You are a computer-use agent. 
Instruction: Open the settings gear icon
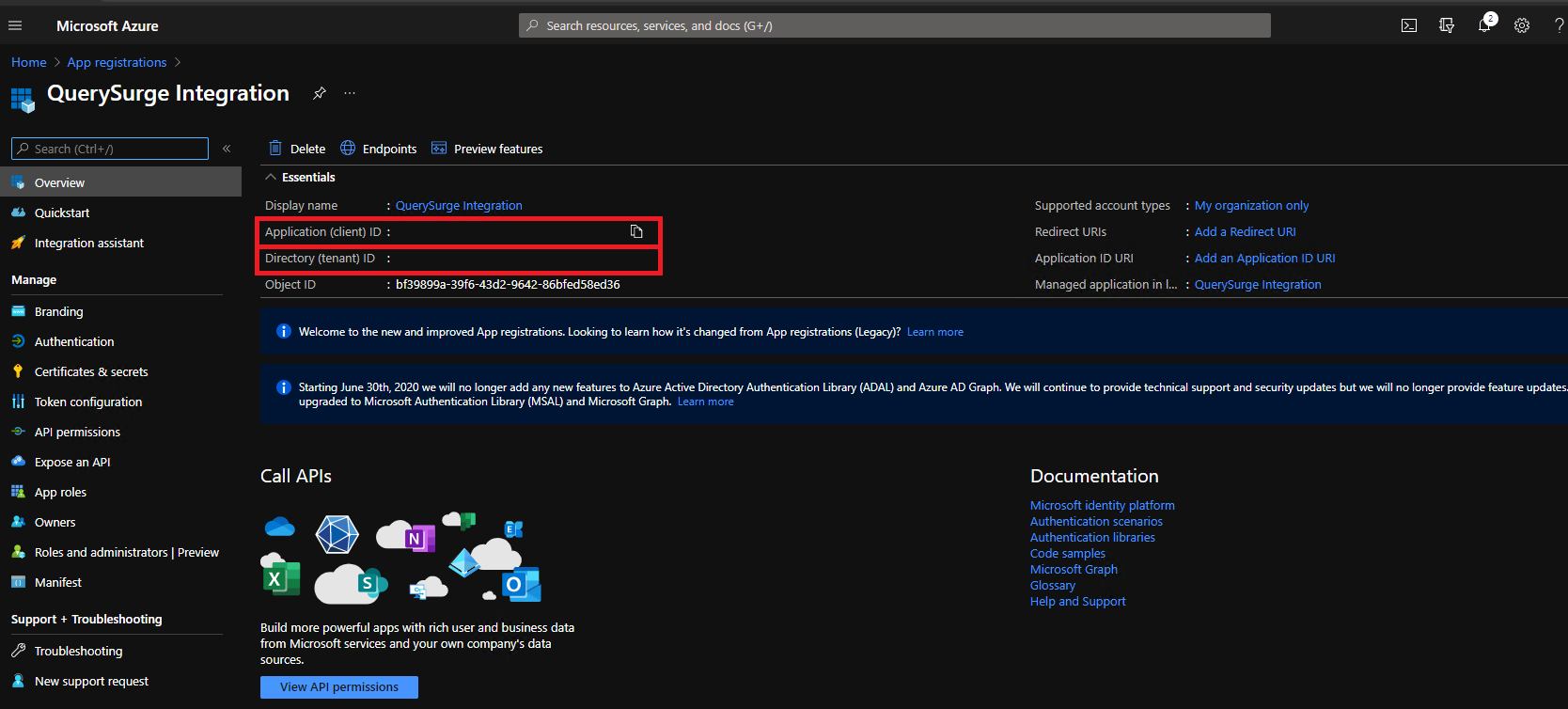1521,25
